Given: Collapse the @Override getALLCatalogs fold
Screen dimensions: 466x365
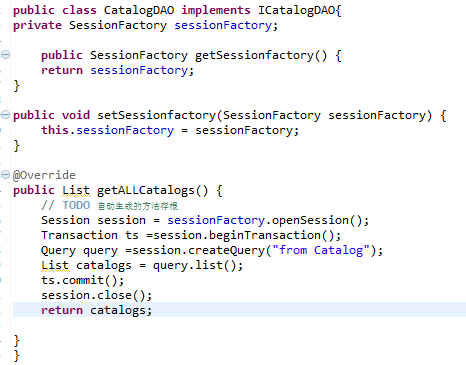Looking at the screenshot, I should coord(6,174).
